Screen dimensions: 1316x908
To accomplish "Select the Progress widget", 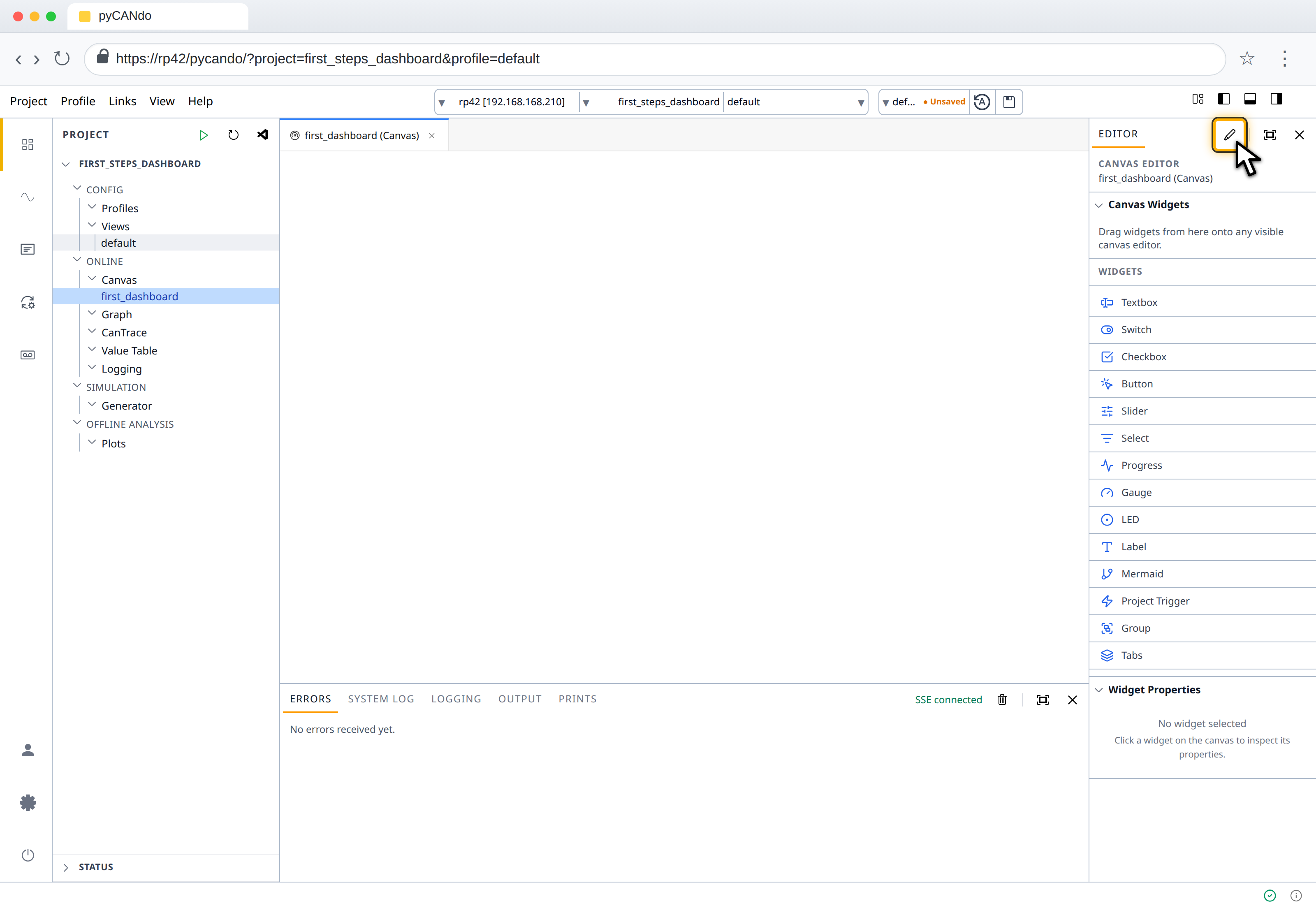I will pyautogui.click(x=1202, y=466).
